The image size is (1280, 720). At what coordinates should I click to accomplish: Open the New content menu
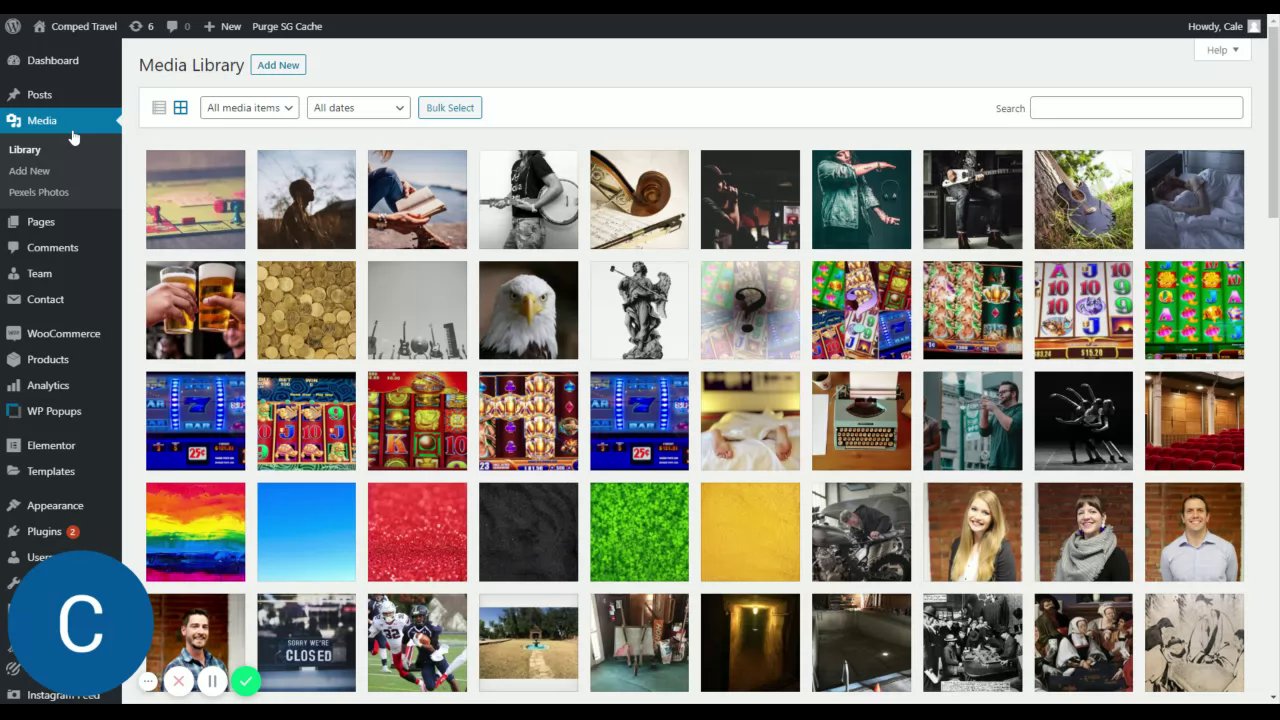pyautogui.click(x=222, y=26)
